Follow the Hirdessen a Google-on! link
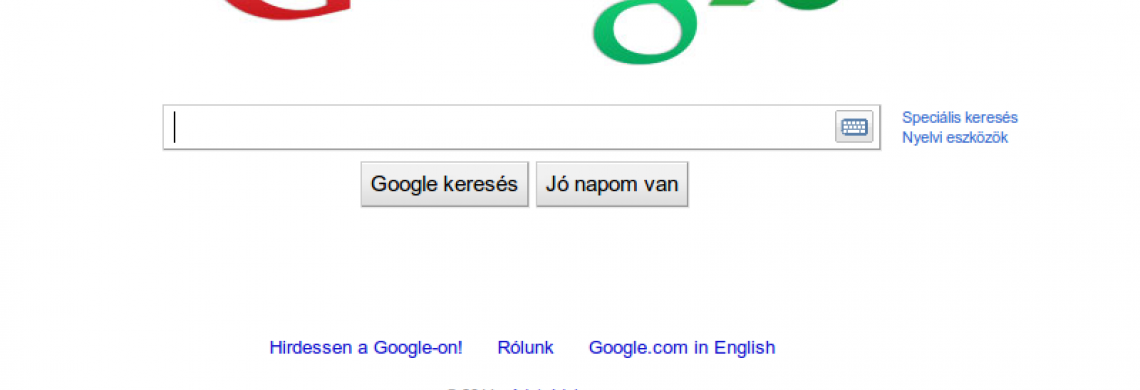 366,348
